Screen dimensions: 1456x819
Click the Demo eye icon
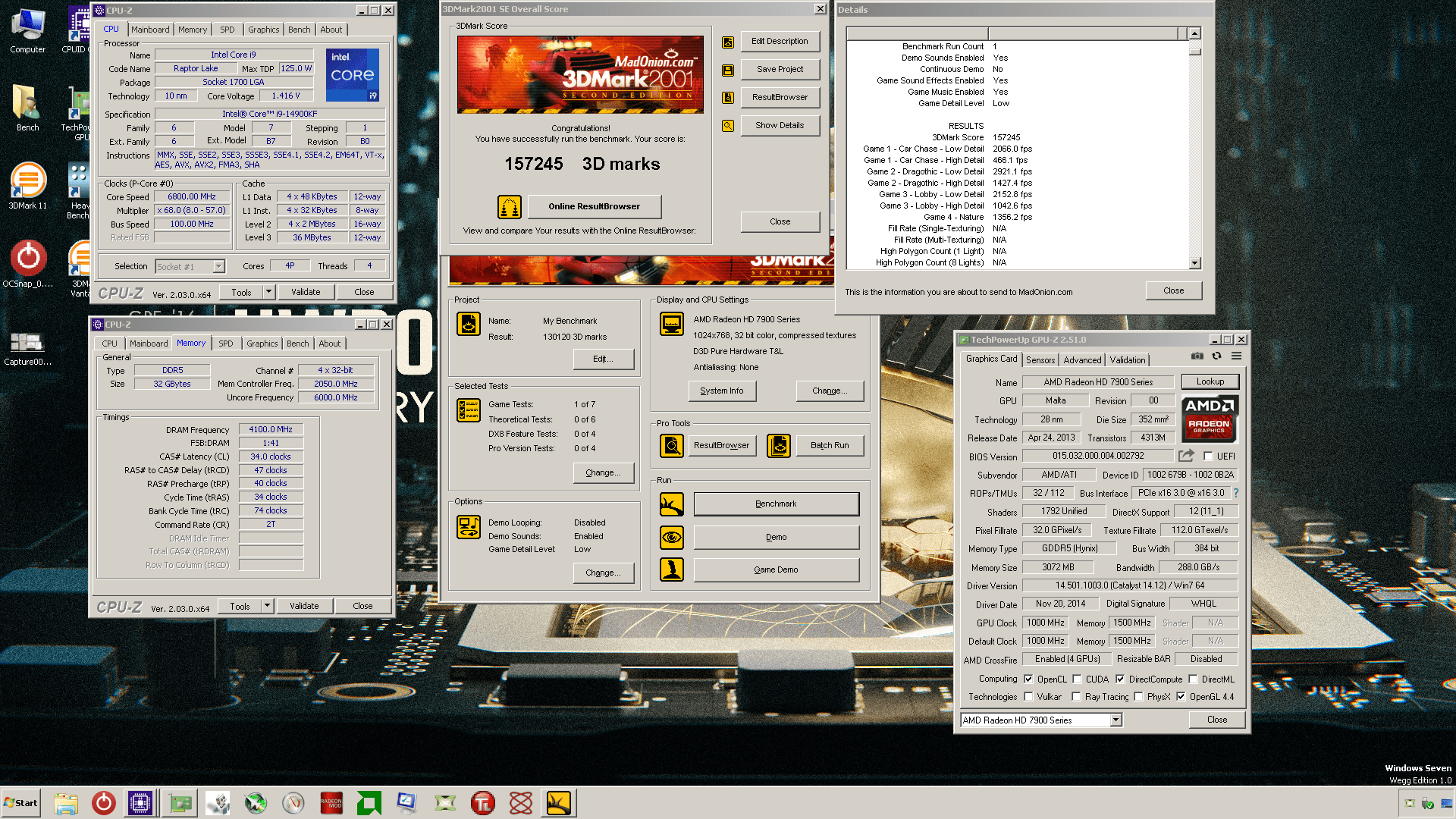[x=672, y=538]
